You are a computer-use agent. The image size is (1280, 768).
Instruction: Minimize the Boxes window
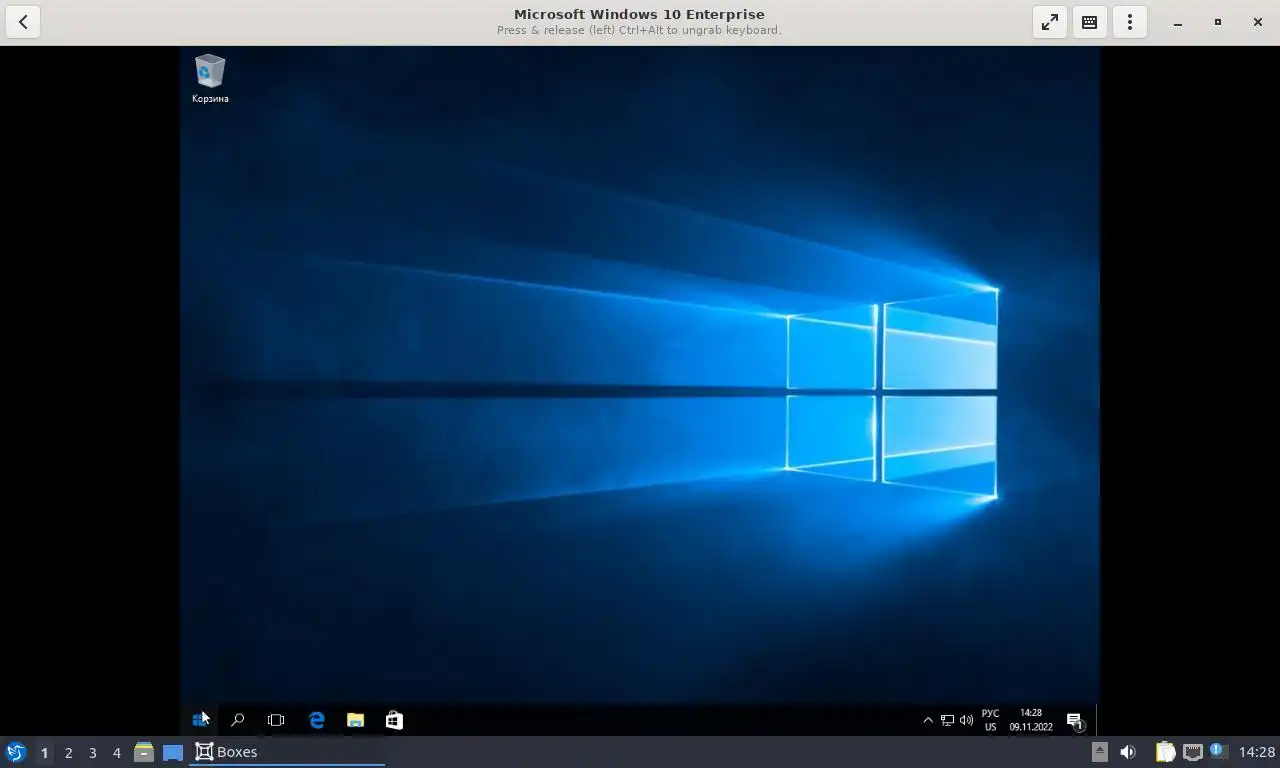point(1178,22)
